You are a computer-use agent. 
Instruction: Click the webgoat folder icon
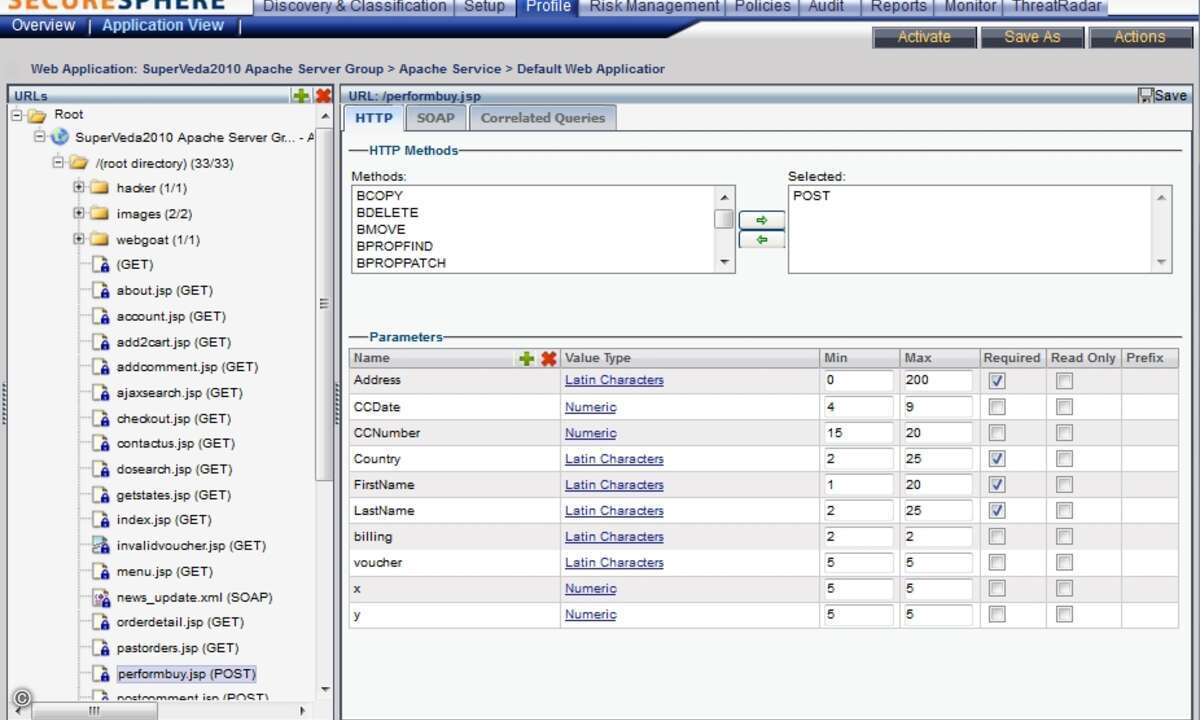tap(99, 240)
